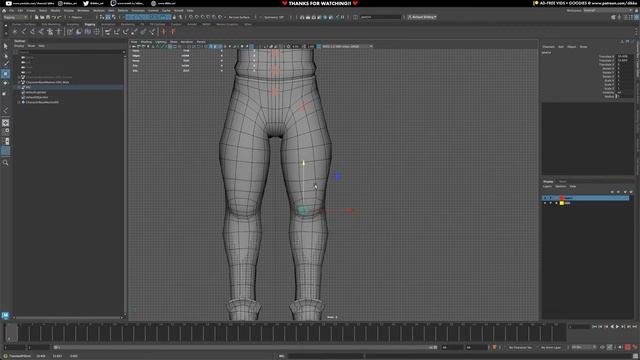The image size is (640, 360).
Task: Switch to the Rigging shelf tab
Action: (x=89, y=24)
